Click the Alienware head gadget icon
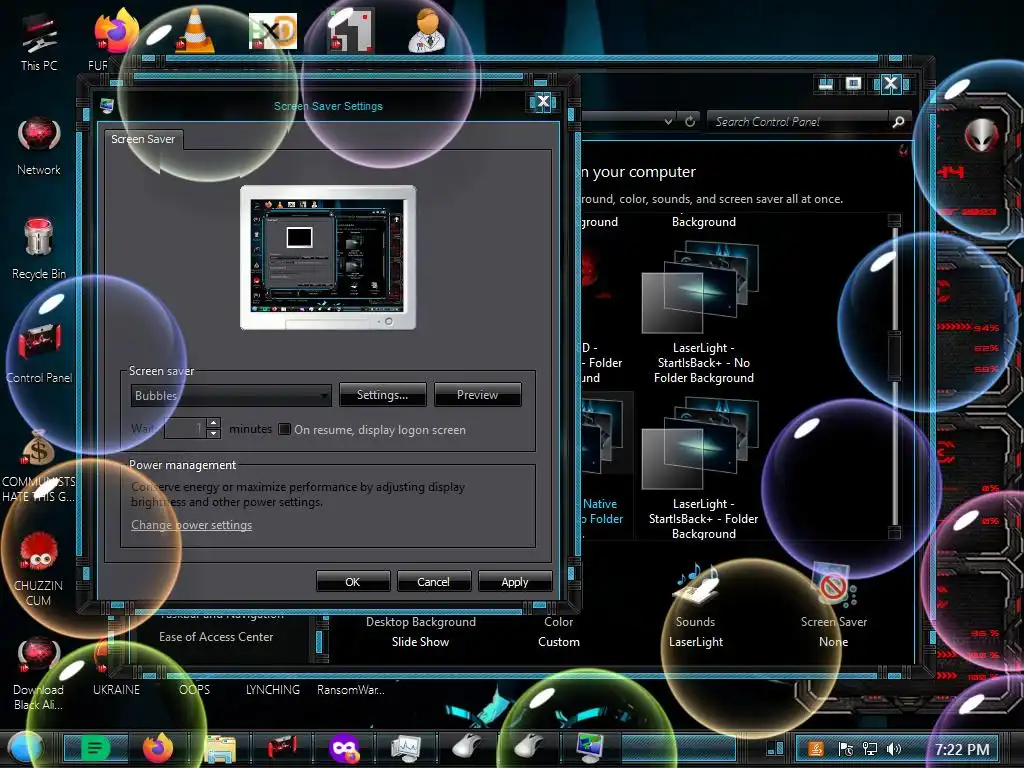1024x768 pixels. pos(981,136)
